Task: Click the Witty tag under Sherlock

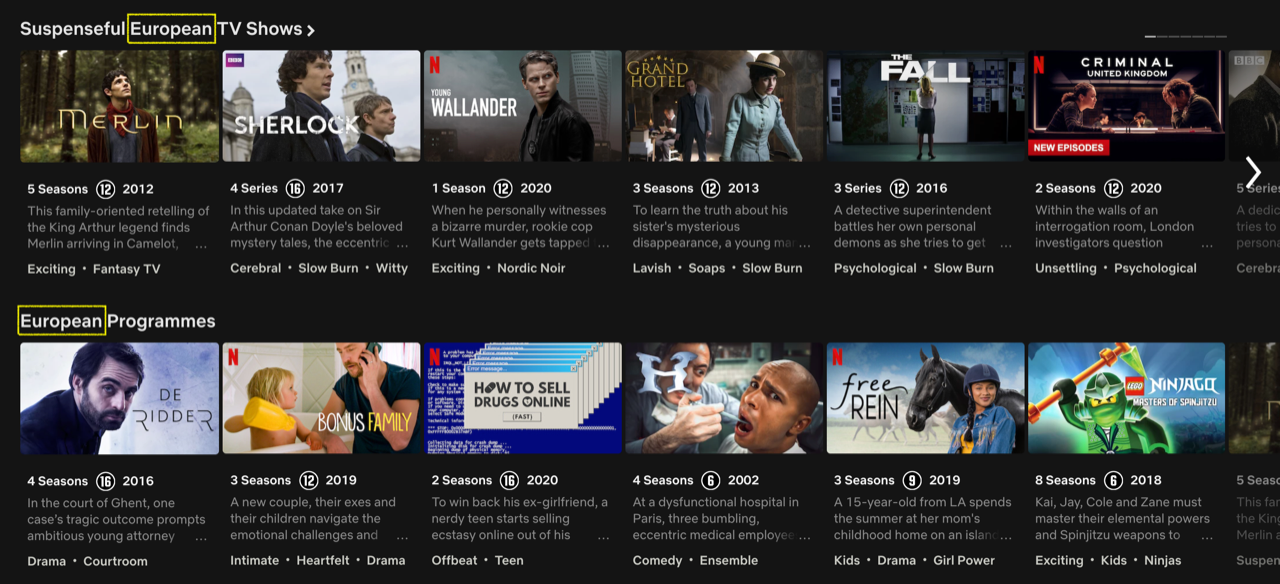Action: click(x=392, y=269)
